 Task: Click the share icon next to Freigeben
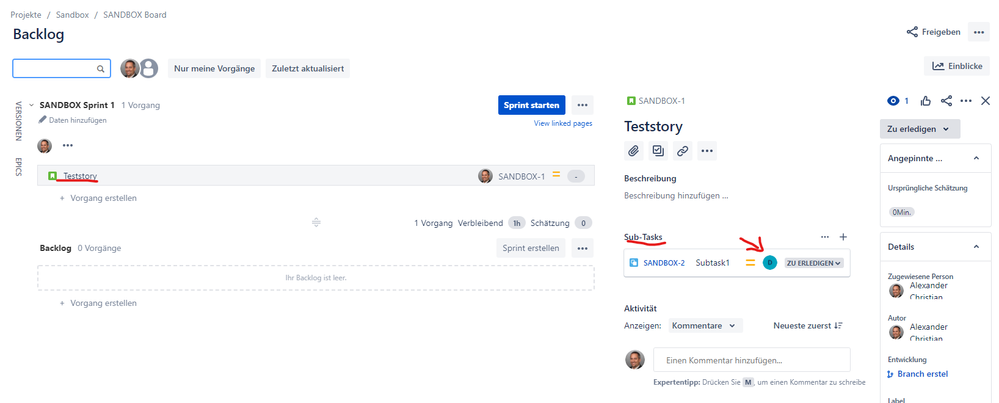[x=912, y=32]
